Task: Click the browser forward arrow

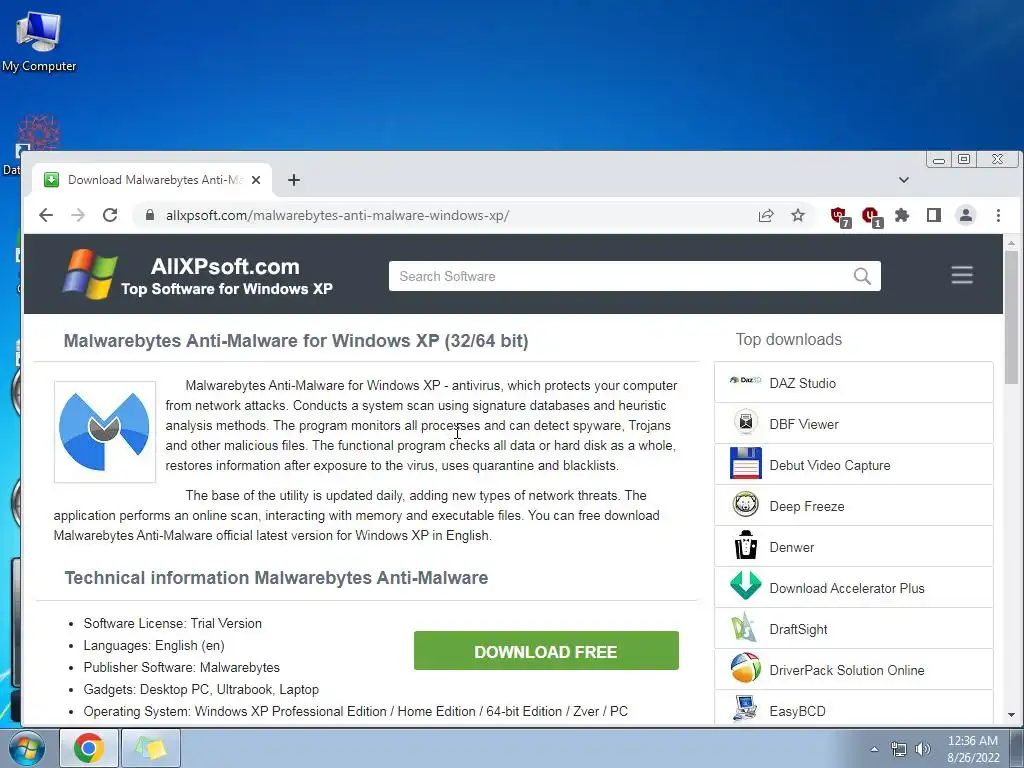Action: (78, 215)
